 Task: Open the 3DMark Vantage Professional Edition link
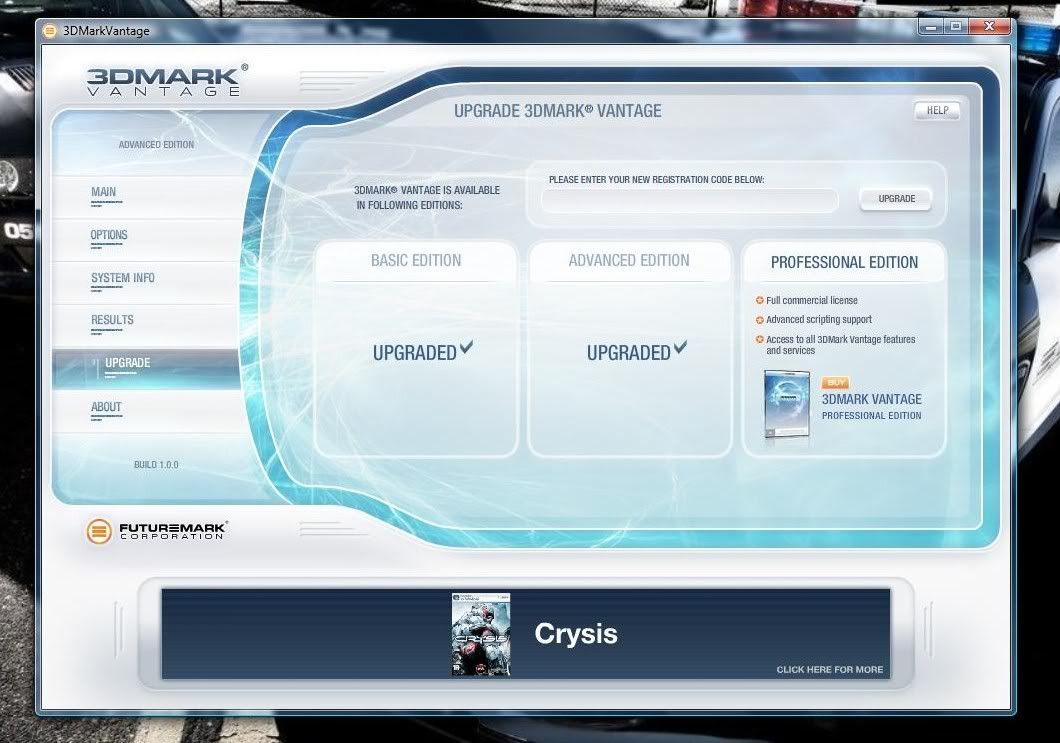871,406
